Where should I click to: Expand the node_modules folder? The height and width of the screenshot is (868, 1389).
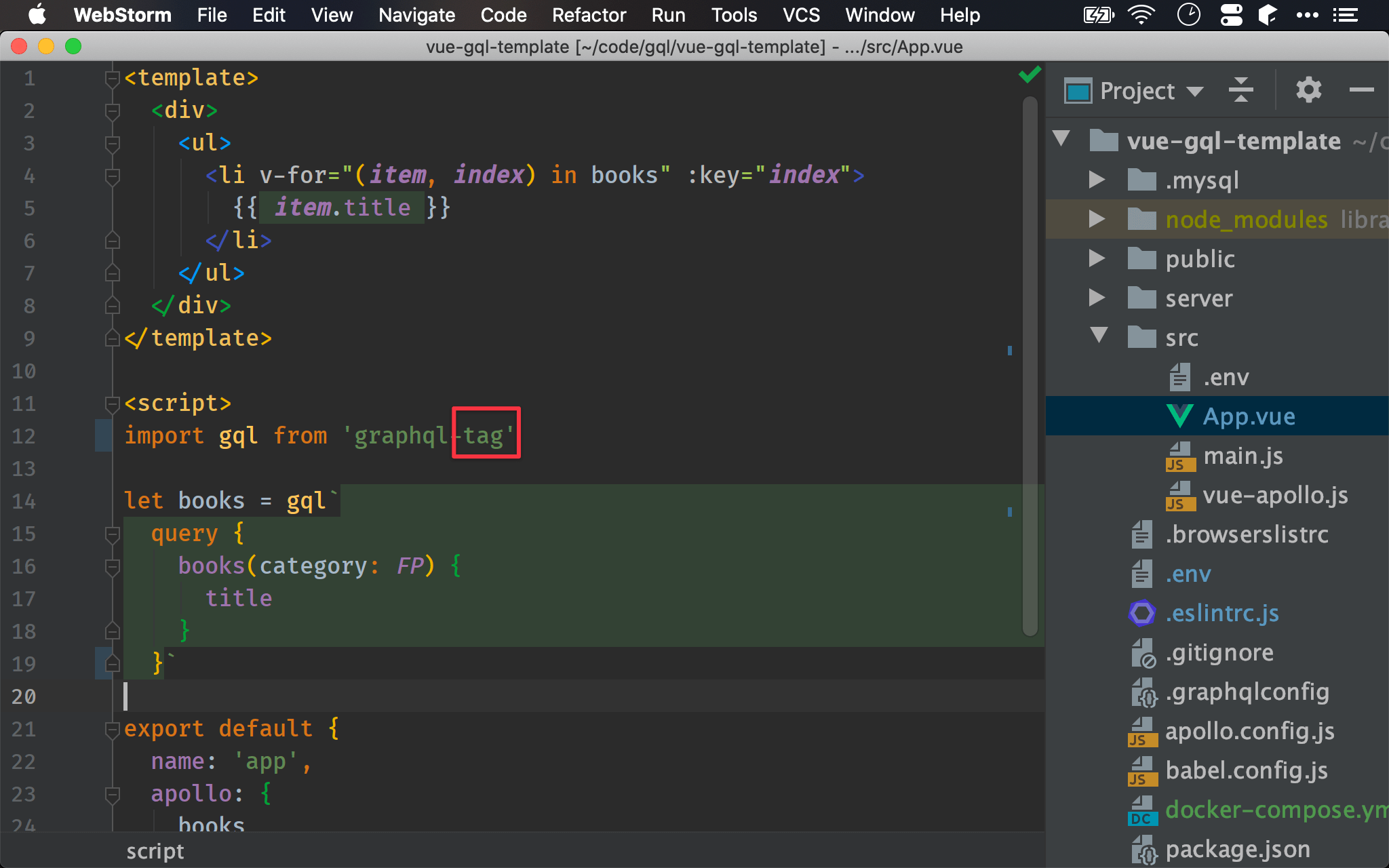click(1097, 219)
